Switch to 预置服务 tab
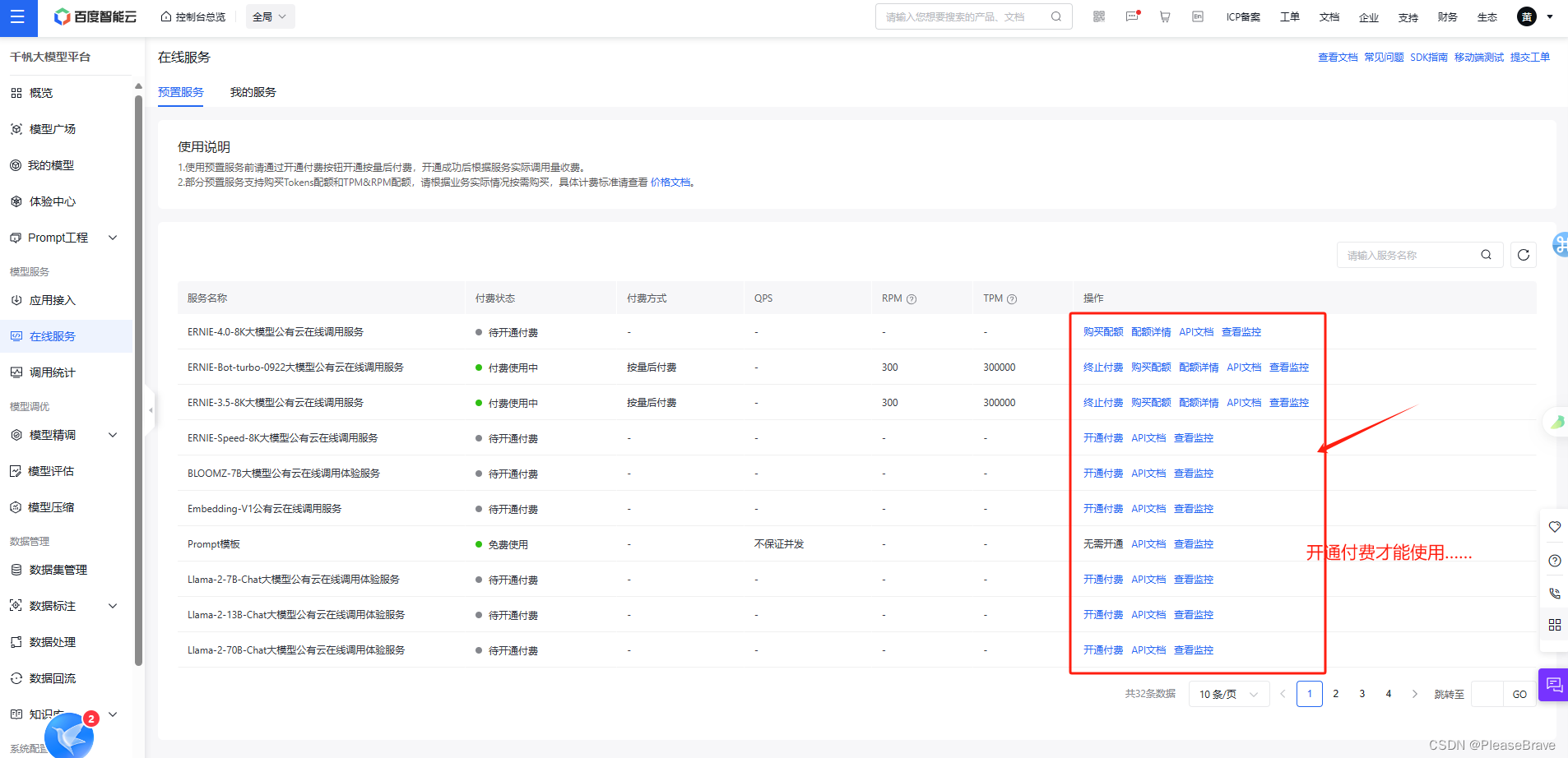 181,92
